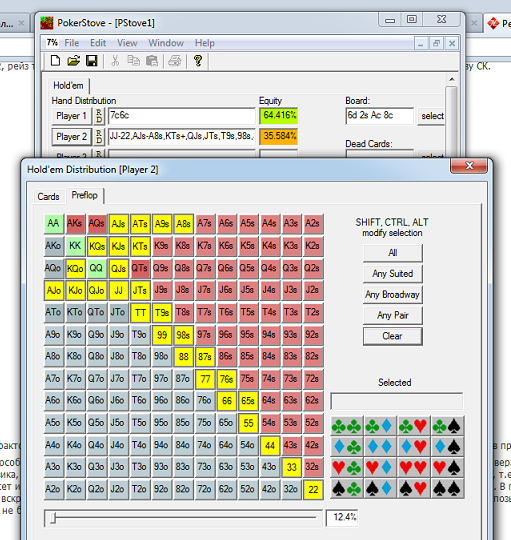This screenshot has width=511, height=540.
Task: Click the Player 1 button
Action: pos(72,116)
